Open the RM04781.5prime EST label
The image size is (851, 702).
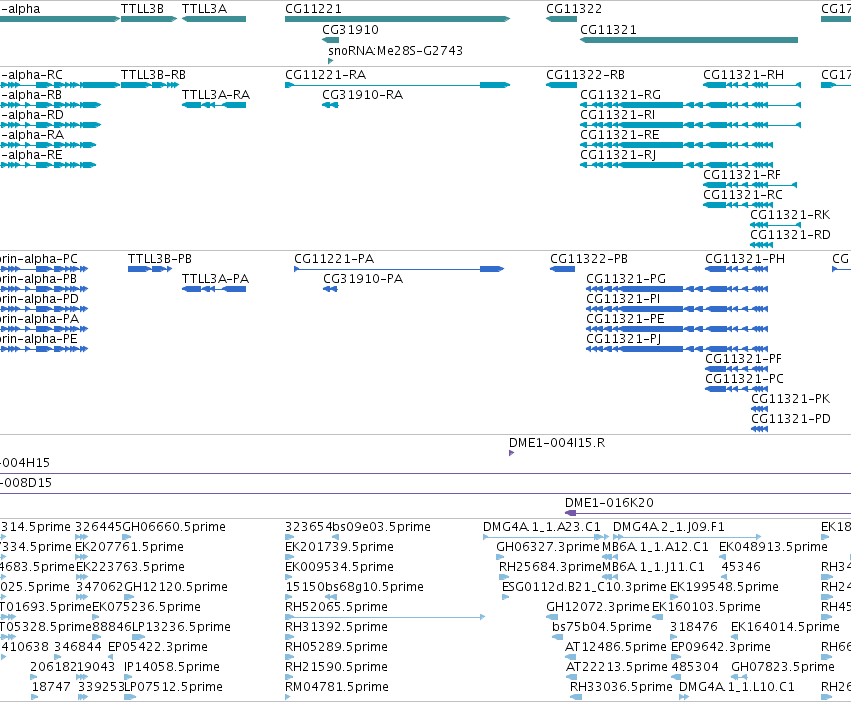[x=336, y=687]
